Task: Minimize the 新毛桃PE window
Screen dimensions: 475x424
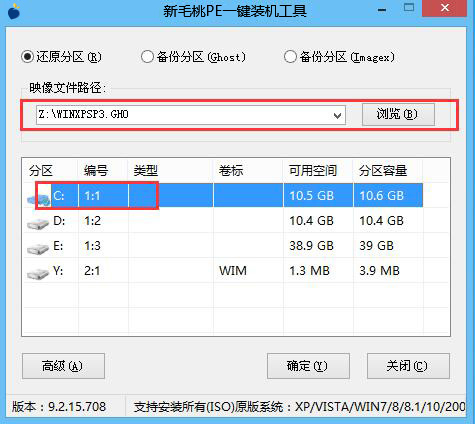Action: point(382,10)
